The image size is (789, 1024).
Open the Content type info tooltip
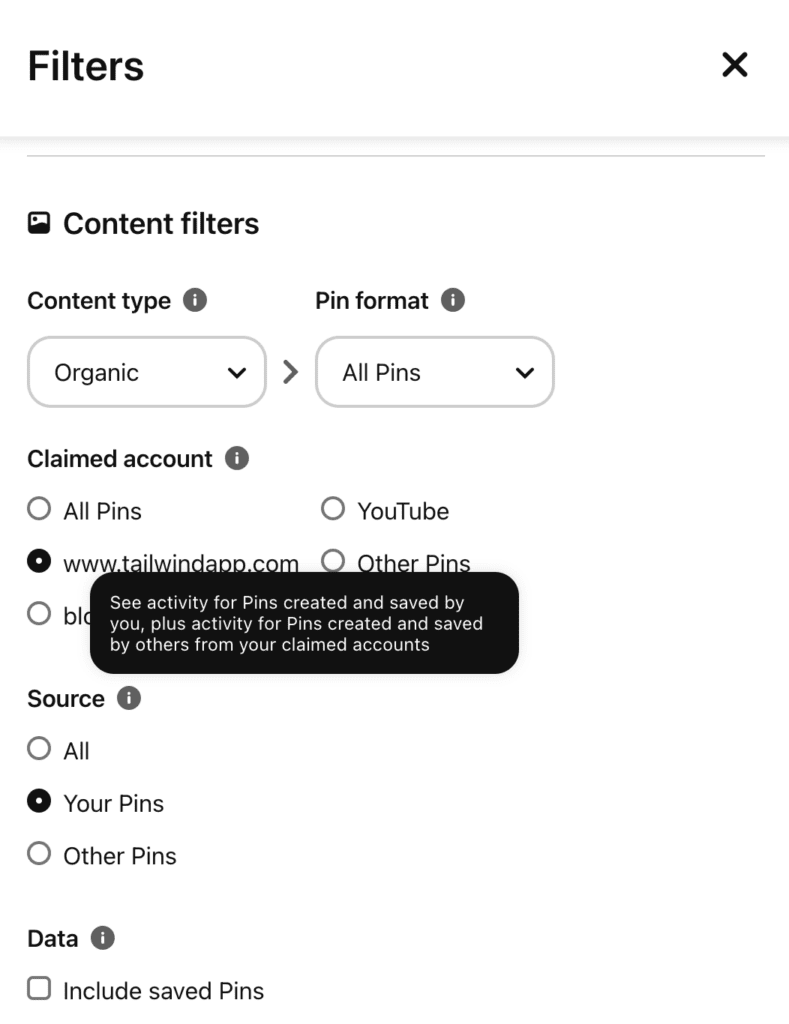coord(197,300)
